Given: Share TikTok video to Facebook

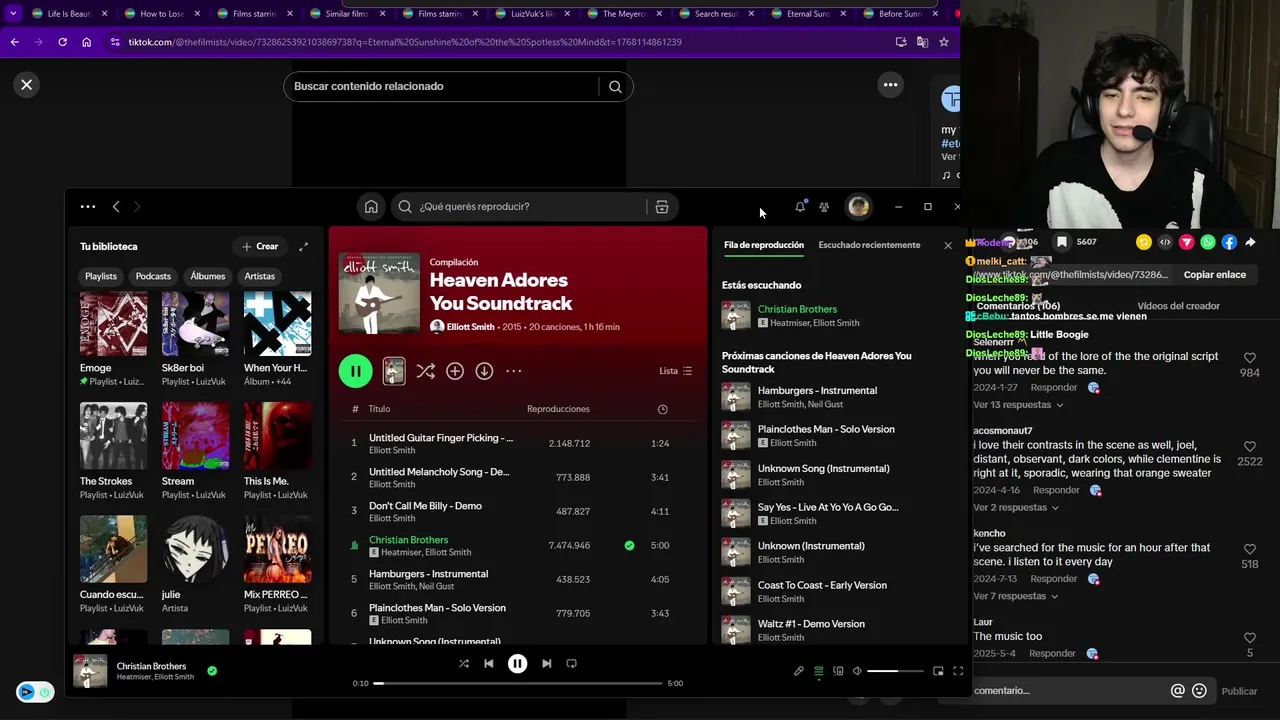Looking at the screenshot, I should (x=1229, y=242).
